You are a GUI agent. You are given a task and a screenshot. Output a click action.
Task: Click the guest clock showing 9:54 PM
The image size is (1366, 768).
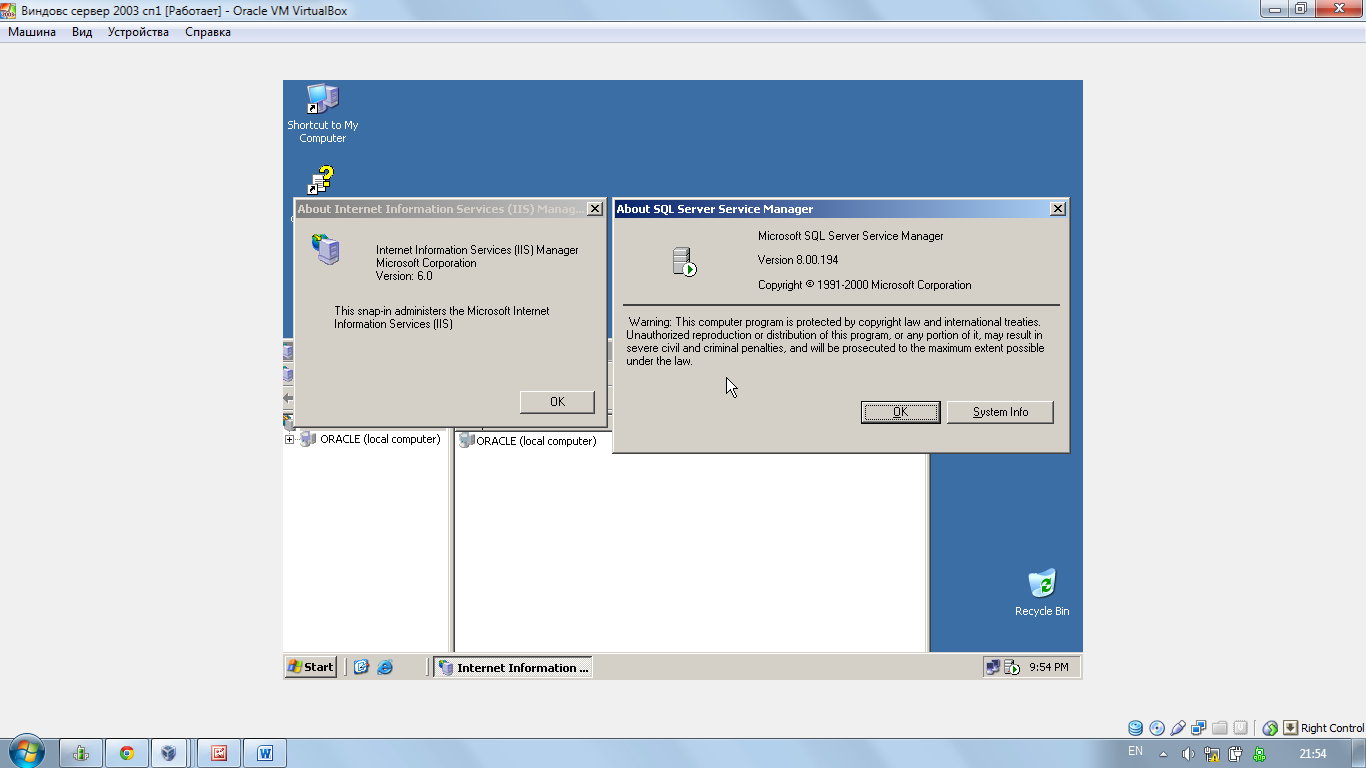point(1049,667)
